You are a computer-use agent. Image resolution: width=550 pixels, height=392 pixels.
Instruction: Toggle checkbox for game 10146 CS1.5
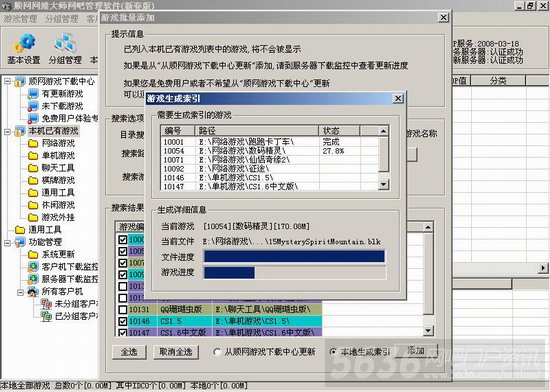[122, 321]
